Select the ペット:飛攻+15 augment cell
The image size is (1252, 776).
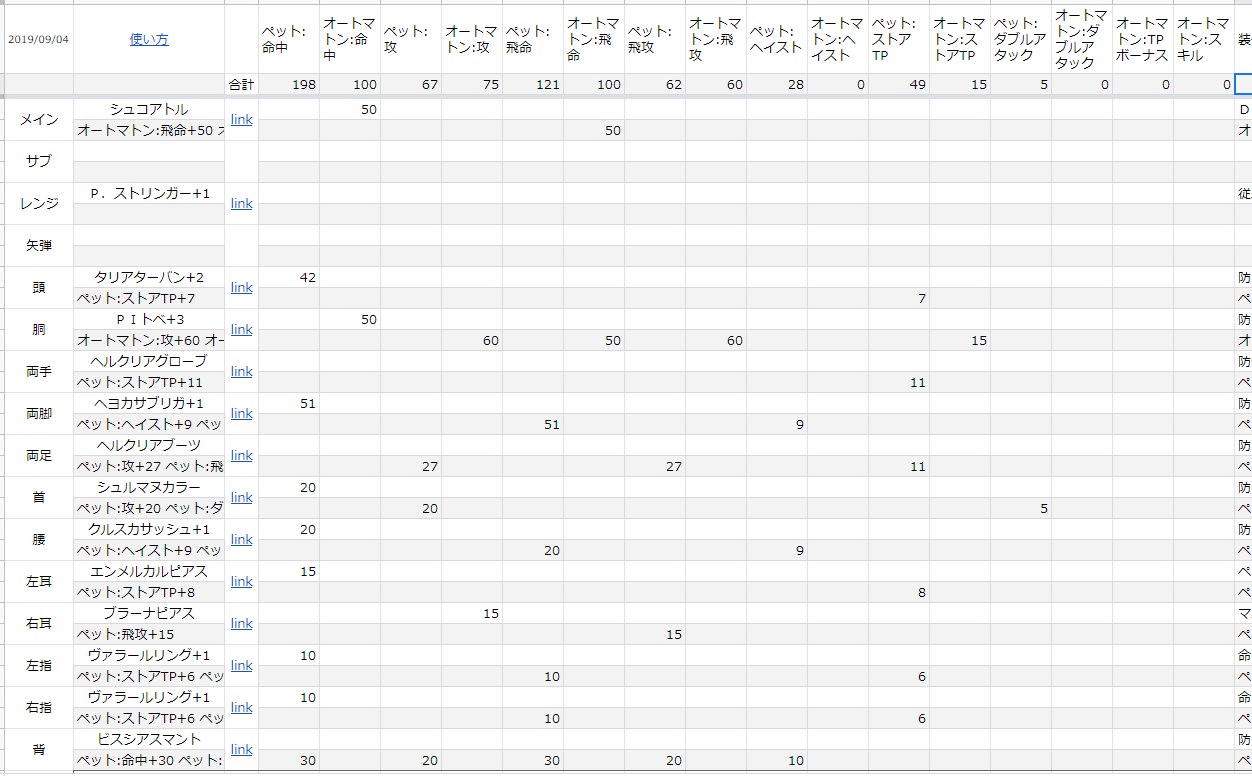pyautogui.click(x=149, y=634)
